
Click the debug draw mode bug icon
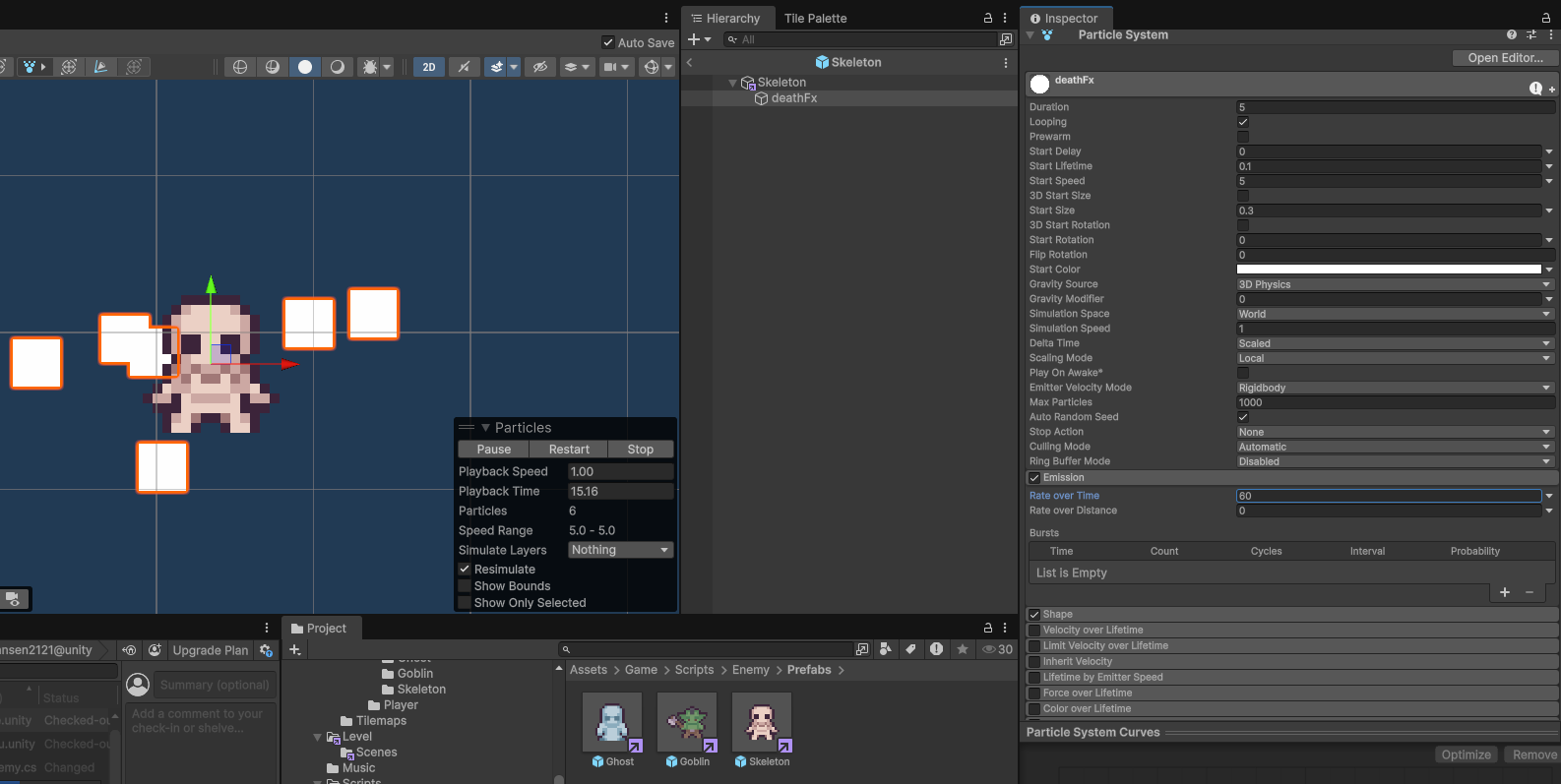point(370,67)
